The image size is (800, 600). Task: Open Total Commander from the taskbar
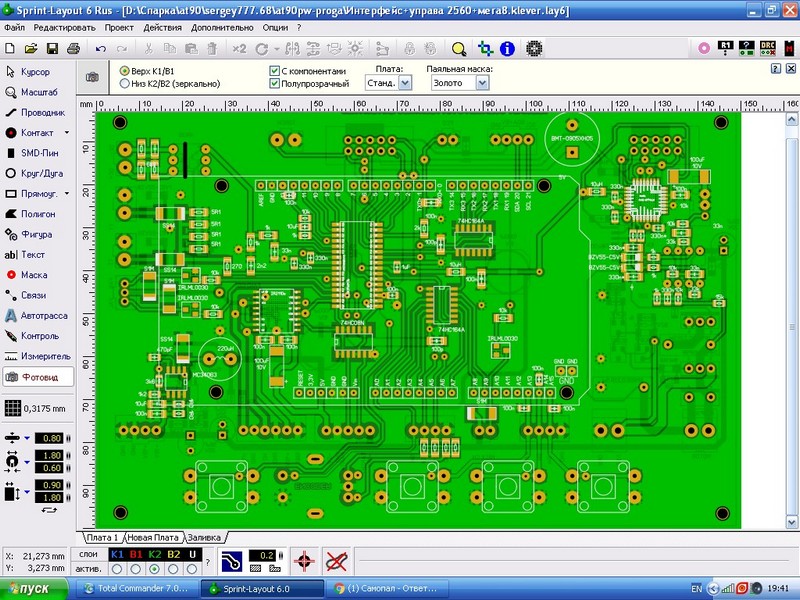[x=135, y=588]
